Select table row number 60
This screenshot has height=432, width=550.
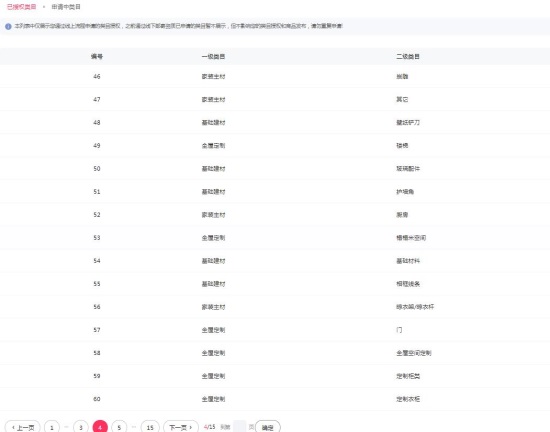click(275, 399)
